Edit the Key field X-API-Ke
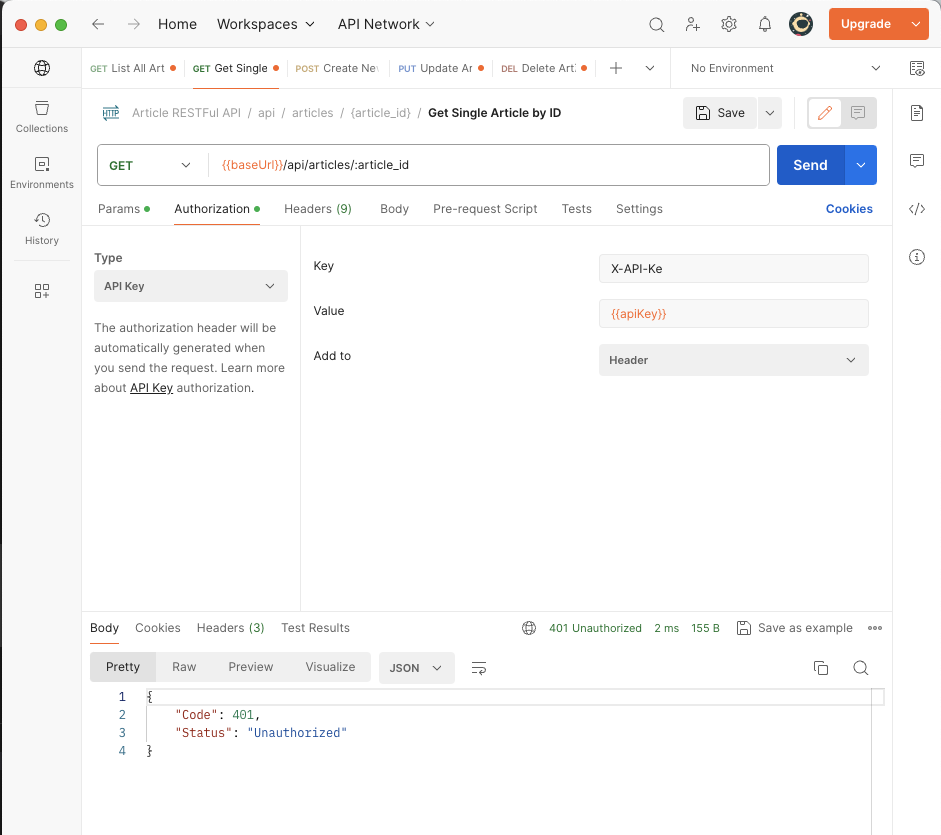 tap(733, 268)
